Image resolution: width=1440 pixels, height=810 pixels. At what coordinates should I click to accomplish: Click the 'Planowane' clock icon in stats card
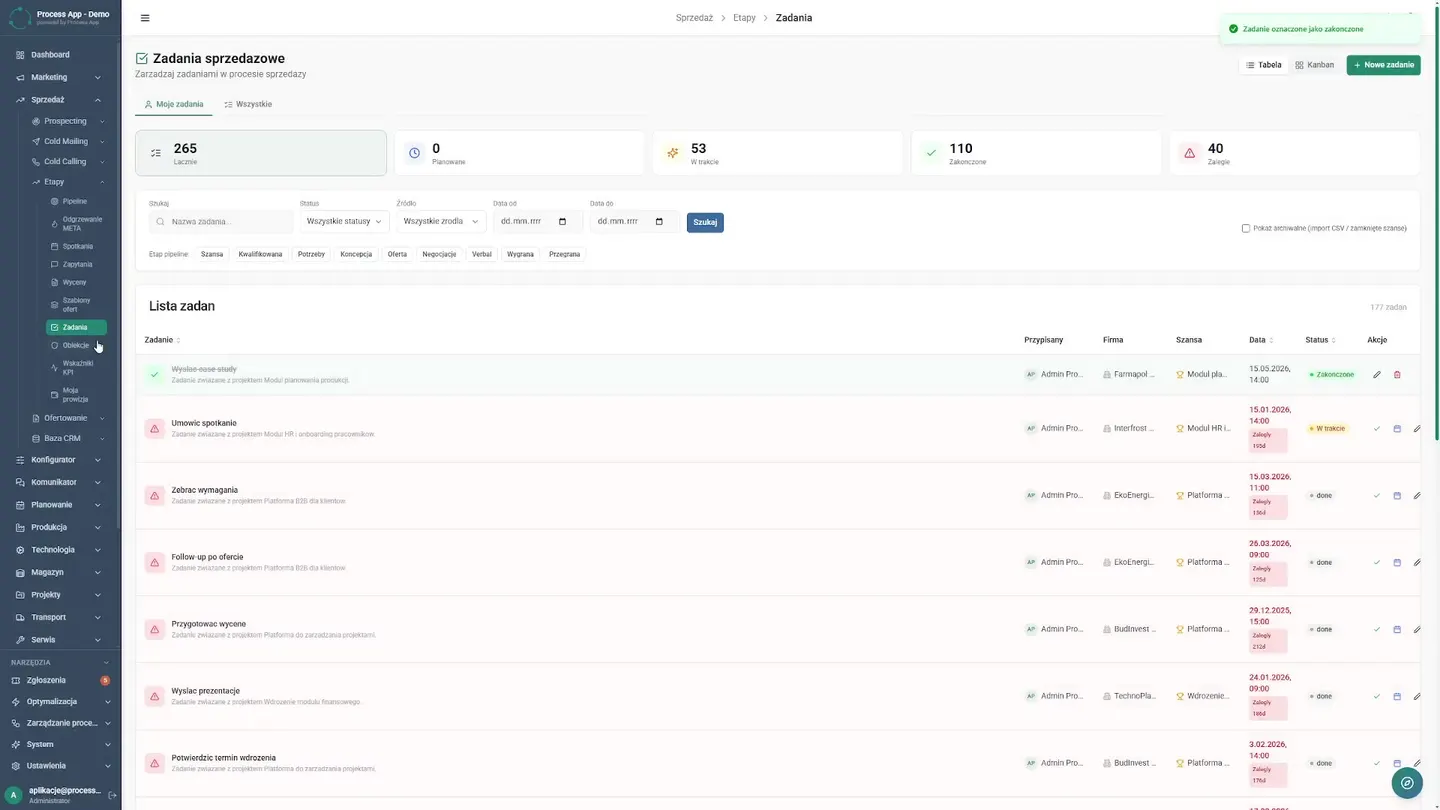click(415, 153)
